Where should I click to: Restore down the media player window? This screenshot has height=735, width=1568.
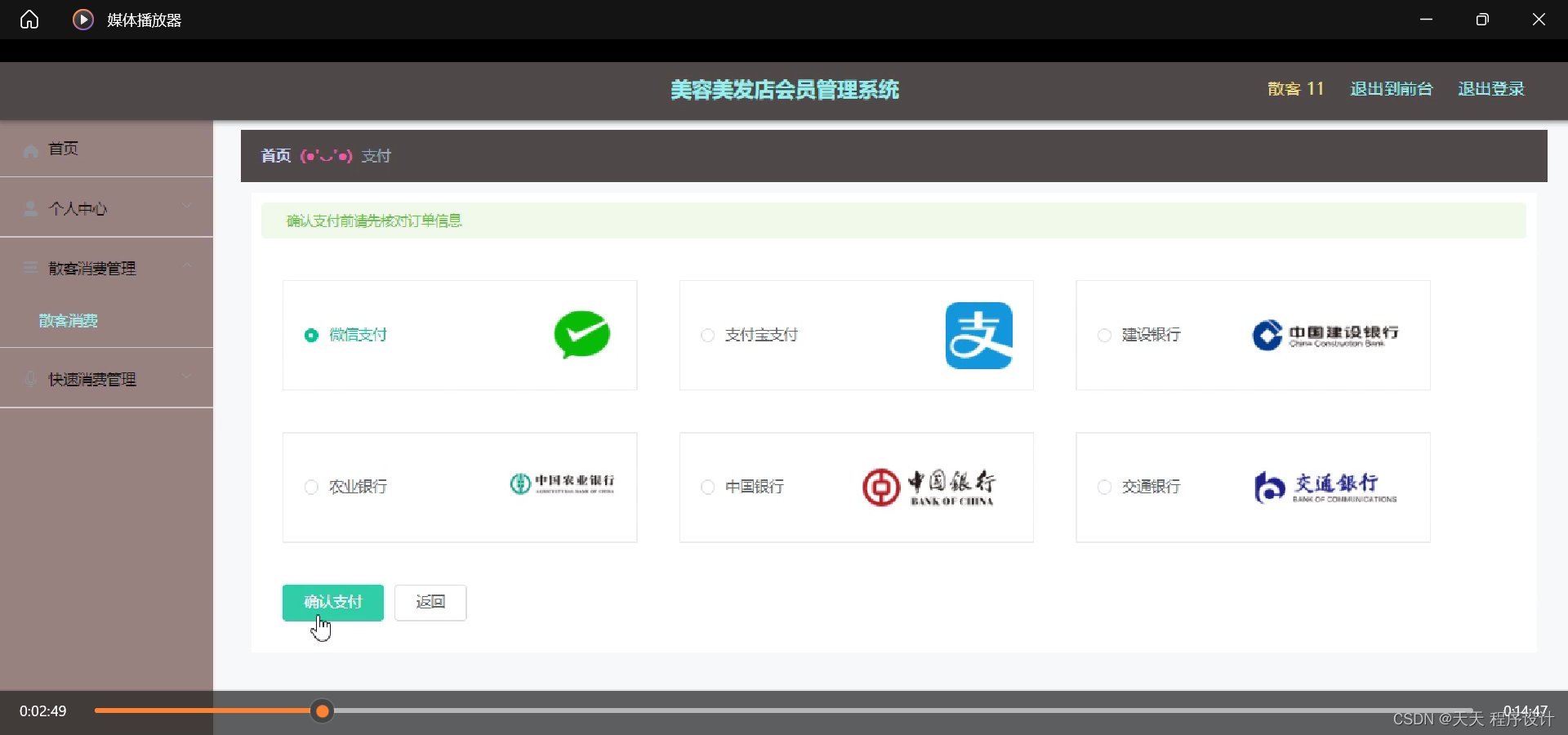coord(1482,20)
